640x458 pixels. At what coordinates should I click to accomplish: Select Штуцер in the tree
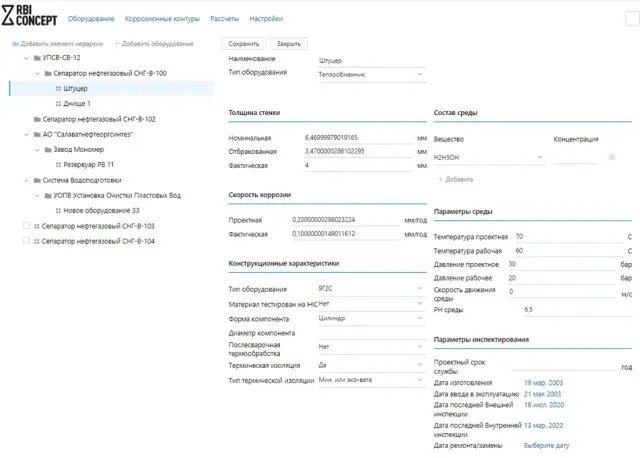[111, 89]
